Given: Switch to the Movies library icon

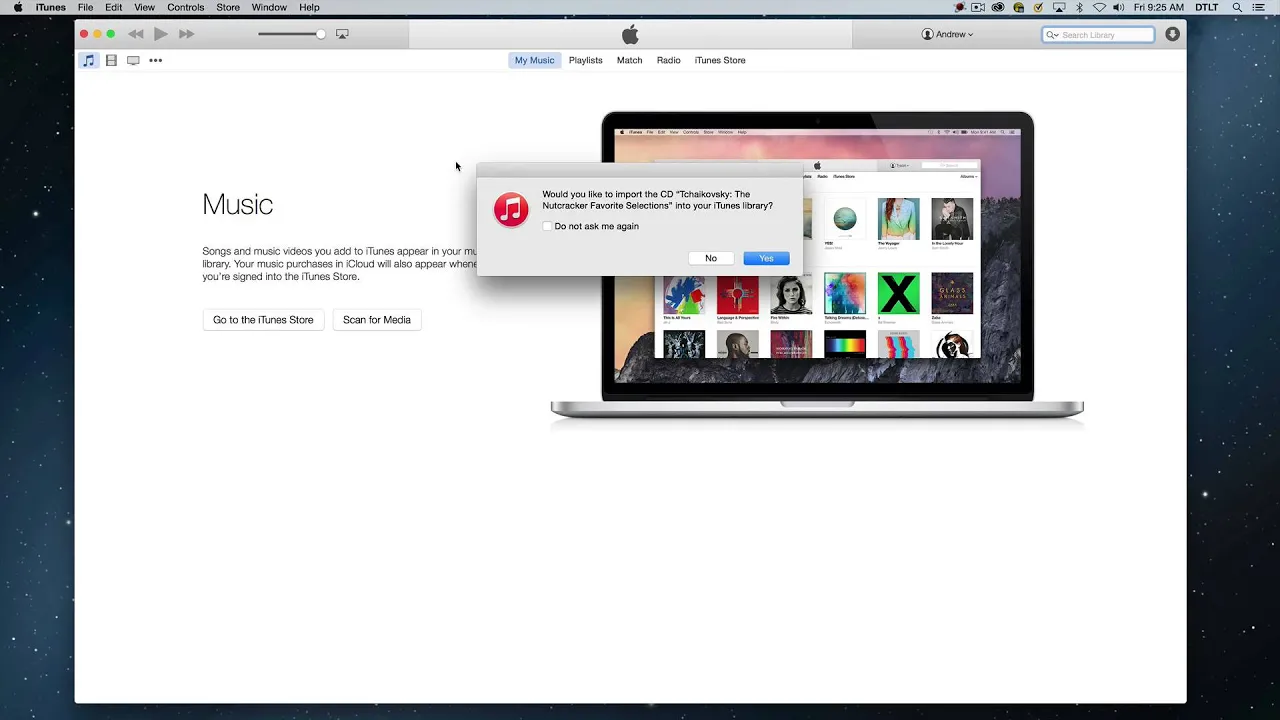Looking at the screenshot, I should (111, 60).
